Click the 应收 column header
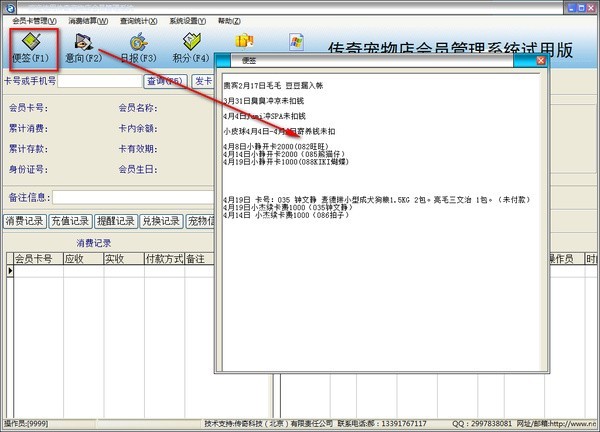Image resolution: width=600 pixels, height=432 pixels. point(83,259)
